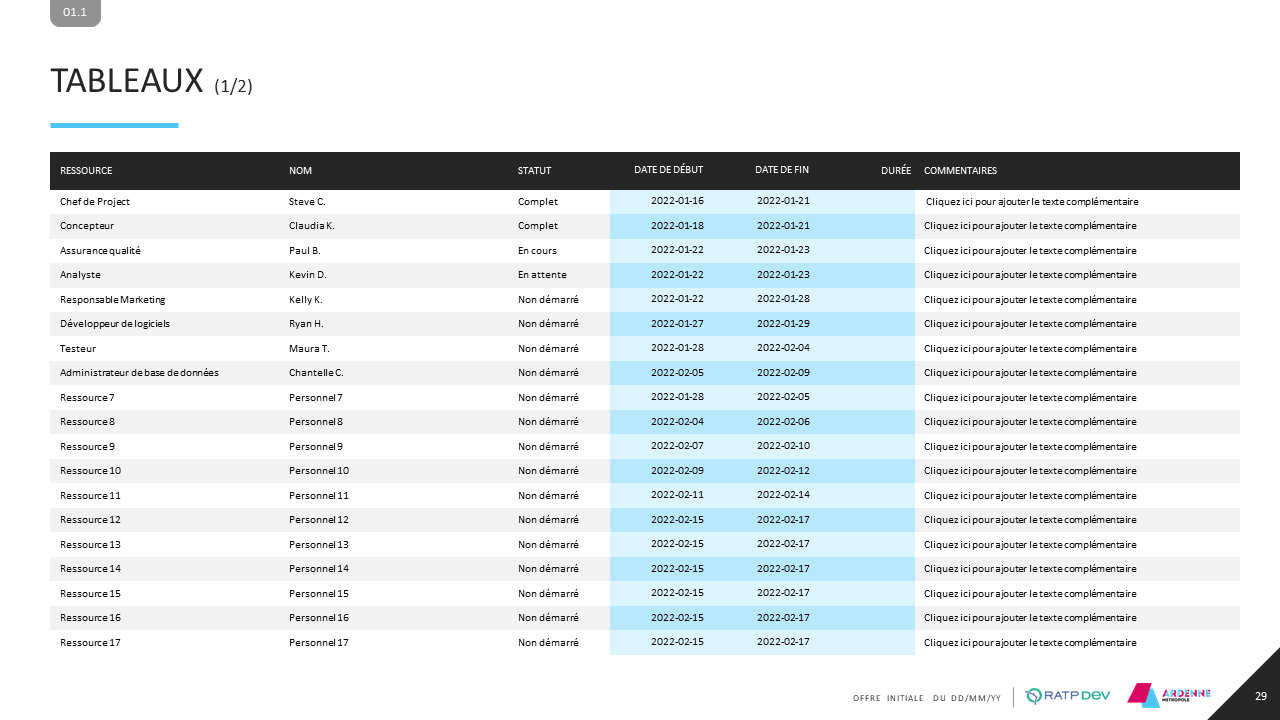The width and height of the screenshot is (1280, 720).
Task: Select the TABLEAUX slide title
Action: coord(127,82)
